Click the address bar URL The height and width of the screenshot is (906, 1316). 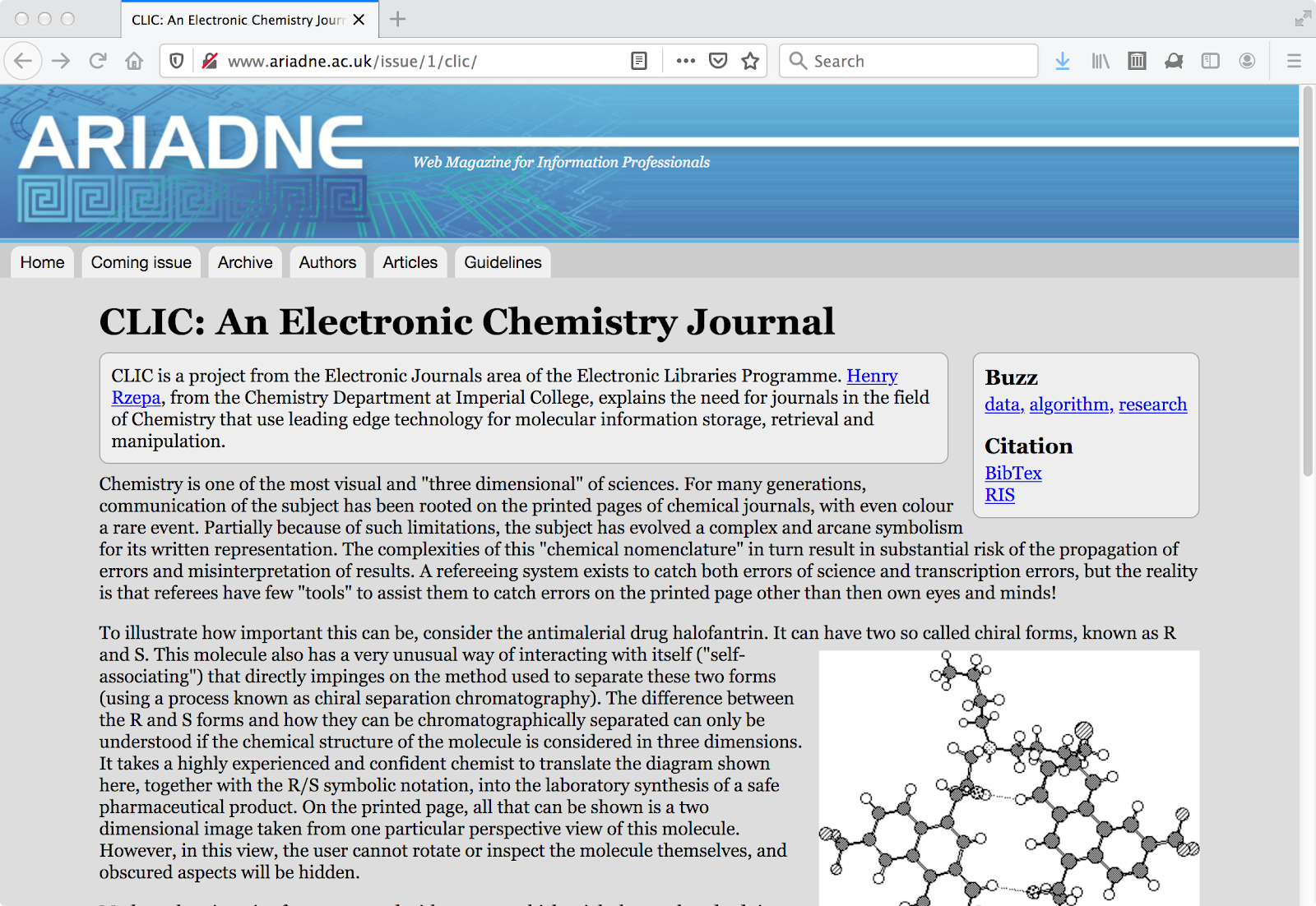(x=352, y=61)
